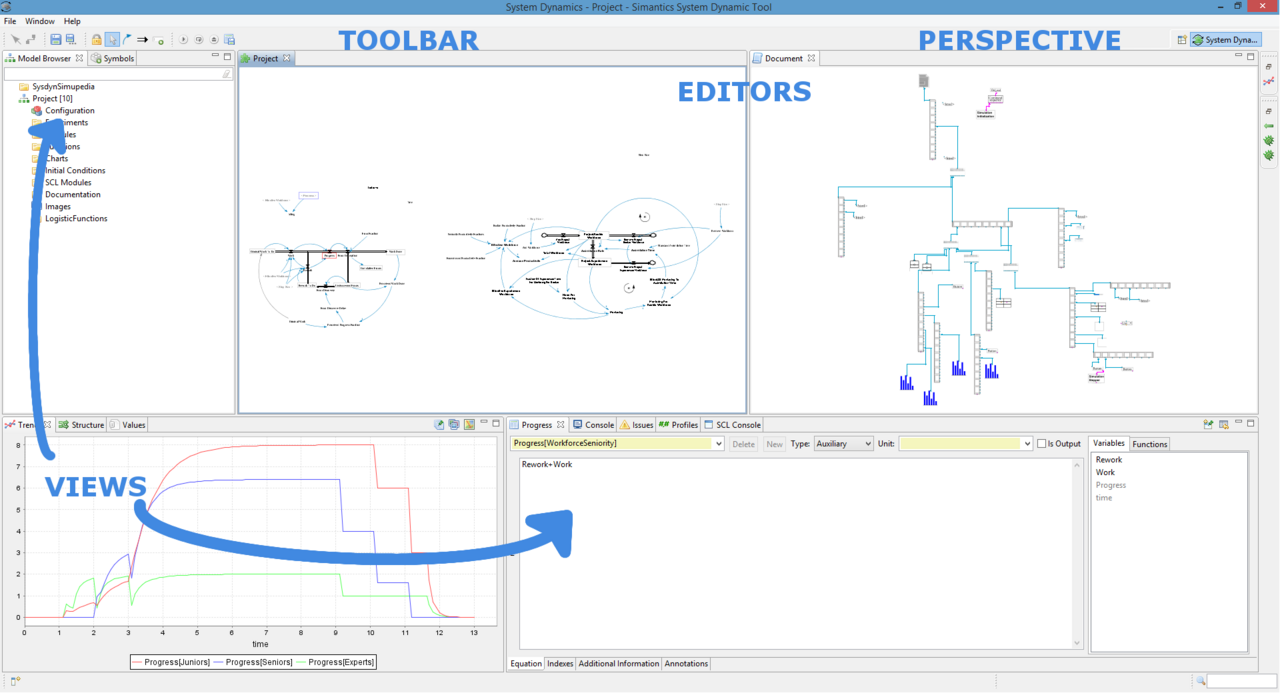1280x693 pixels.
Task: Switch to the Console tab
Action: click(x=593, y=425)
